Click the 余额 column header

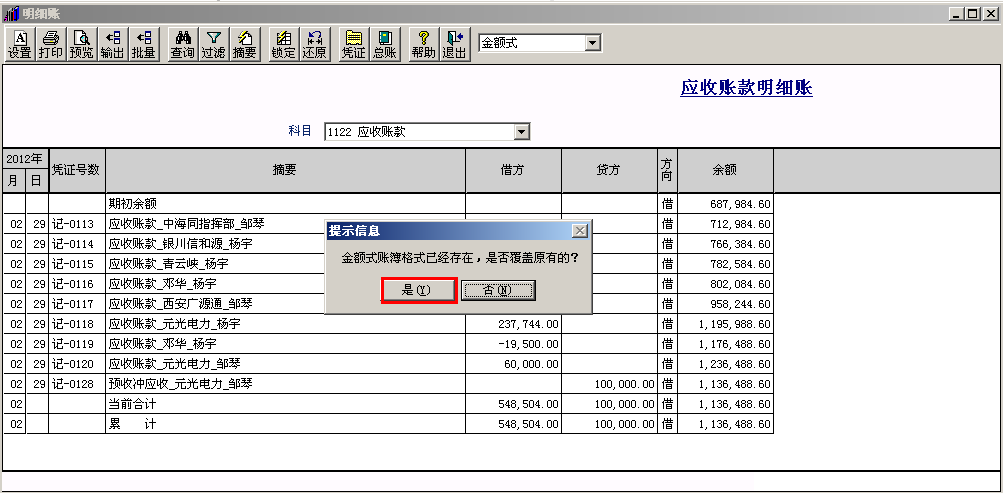(725, 170)
